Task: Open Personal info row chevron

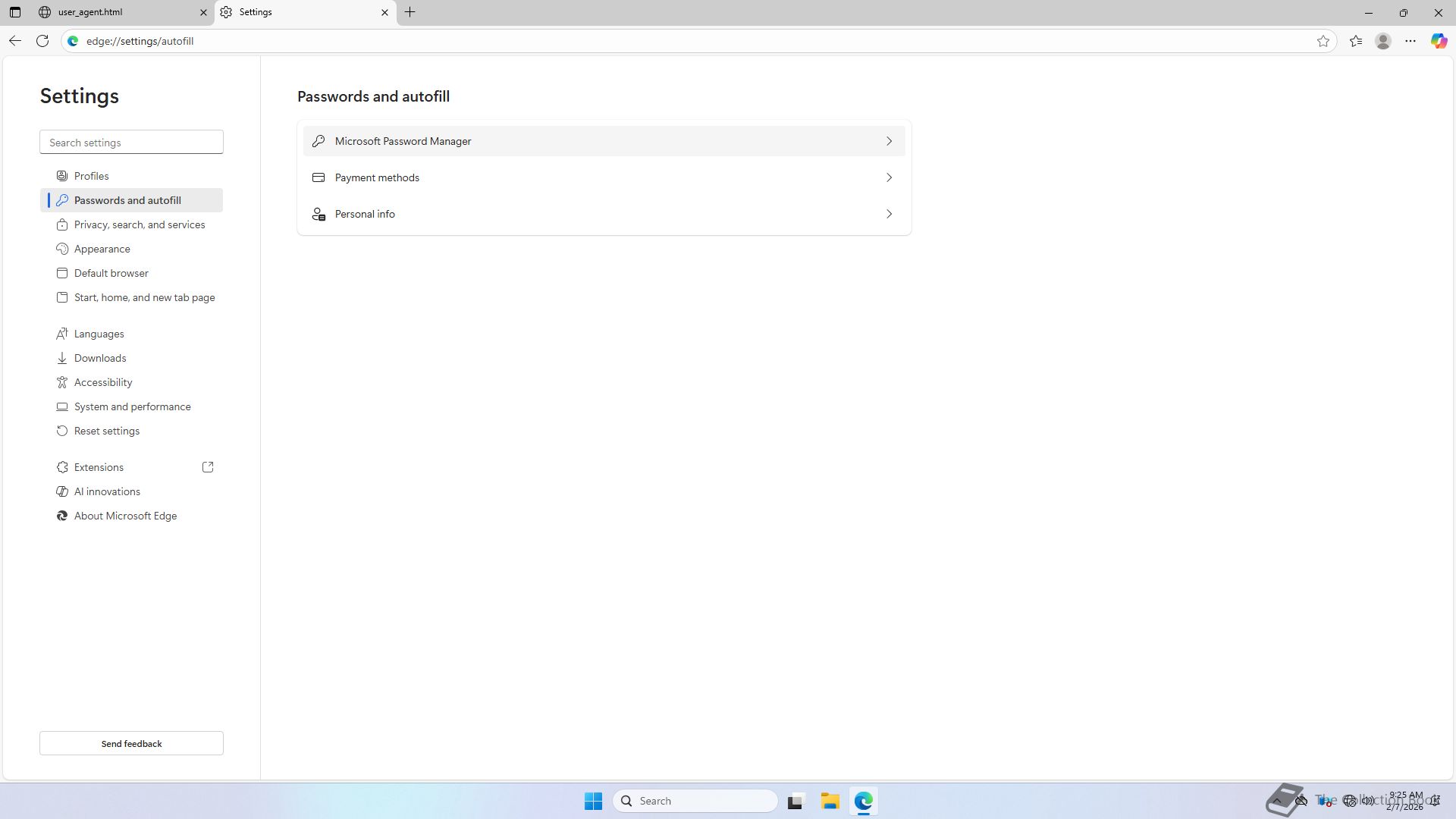Action: (889, 214)
